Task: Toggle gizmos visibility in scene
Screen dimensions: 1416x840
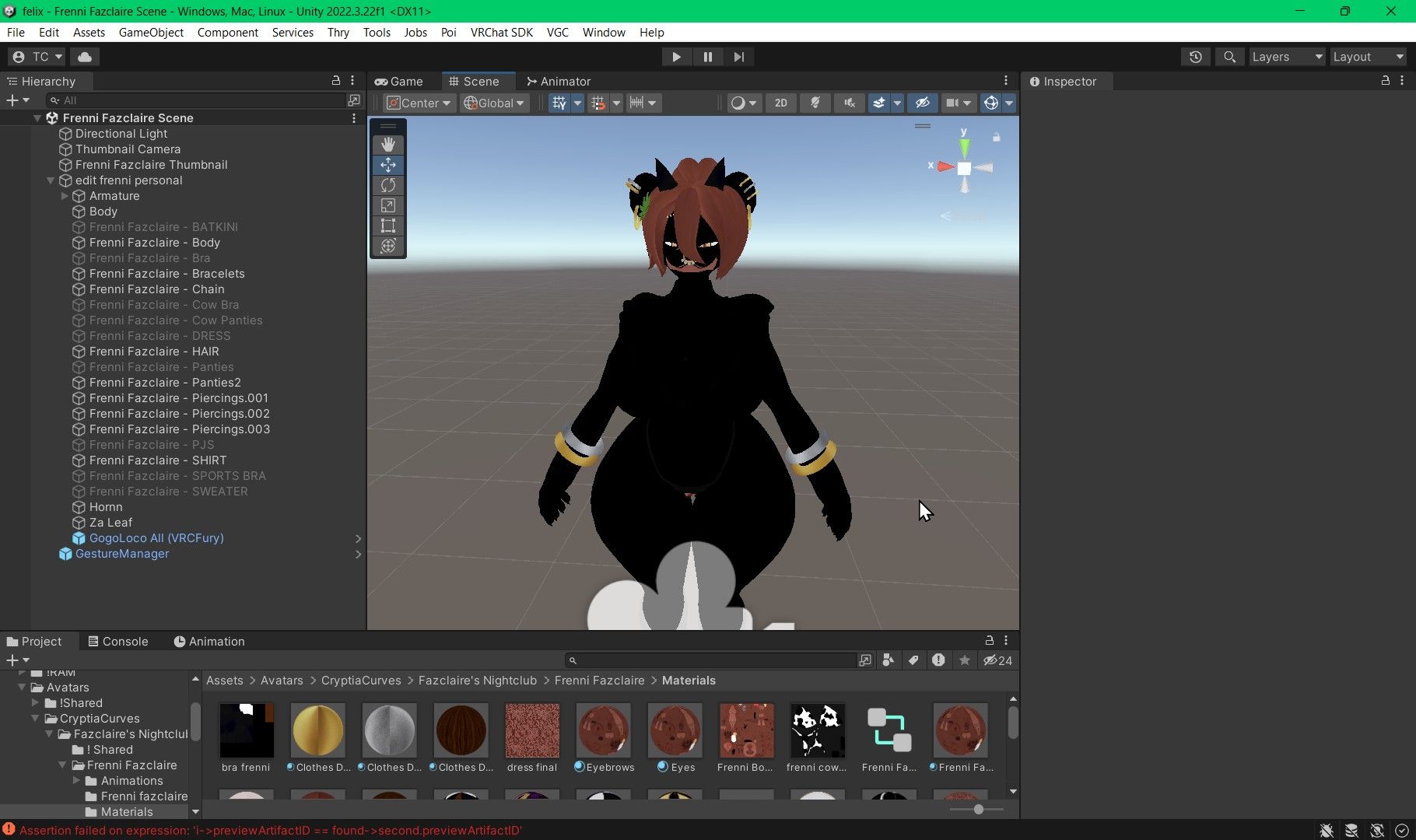Action: pyautogui.click(x=991, y=103)
